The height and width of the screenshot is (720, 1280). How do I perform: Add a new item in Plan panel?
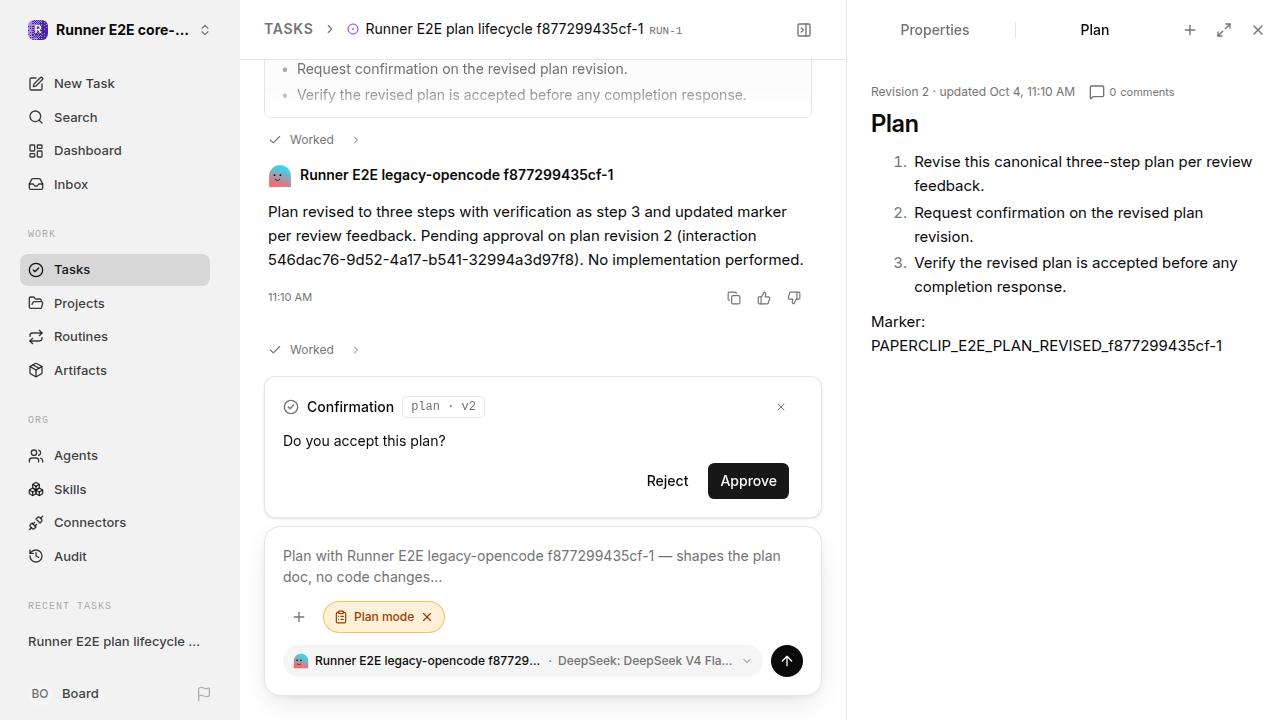(x=1190, y=30)
